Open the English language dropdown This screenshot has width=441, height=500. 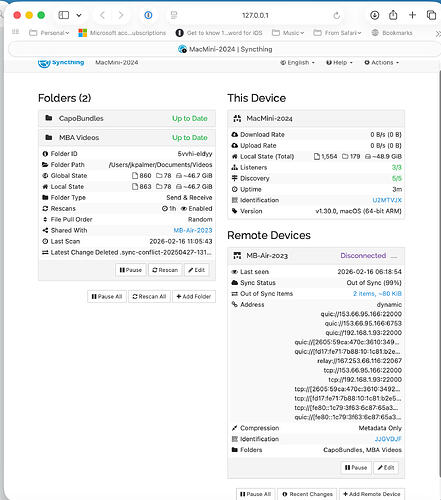(297, 62)
